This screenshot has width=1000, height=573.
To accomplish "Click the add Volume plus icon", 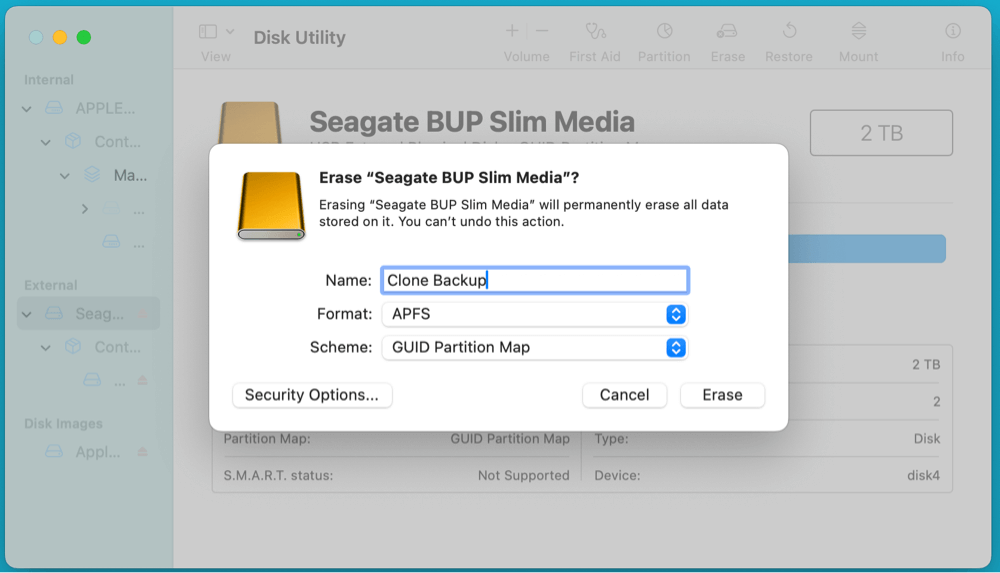I will click(512, 31).
